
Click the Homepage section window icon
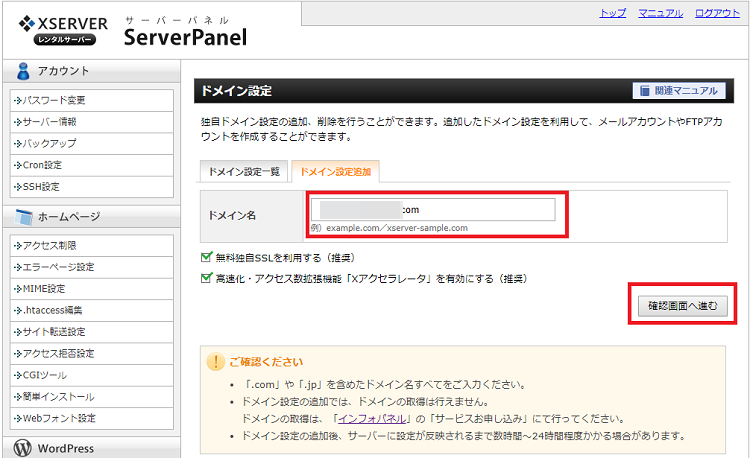[x=23, y=217]
